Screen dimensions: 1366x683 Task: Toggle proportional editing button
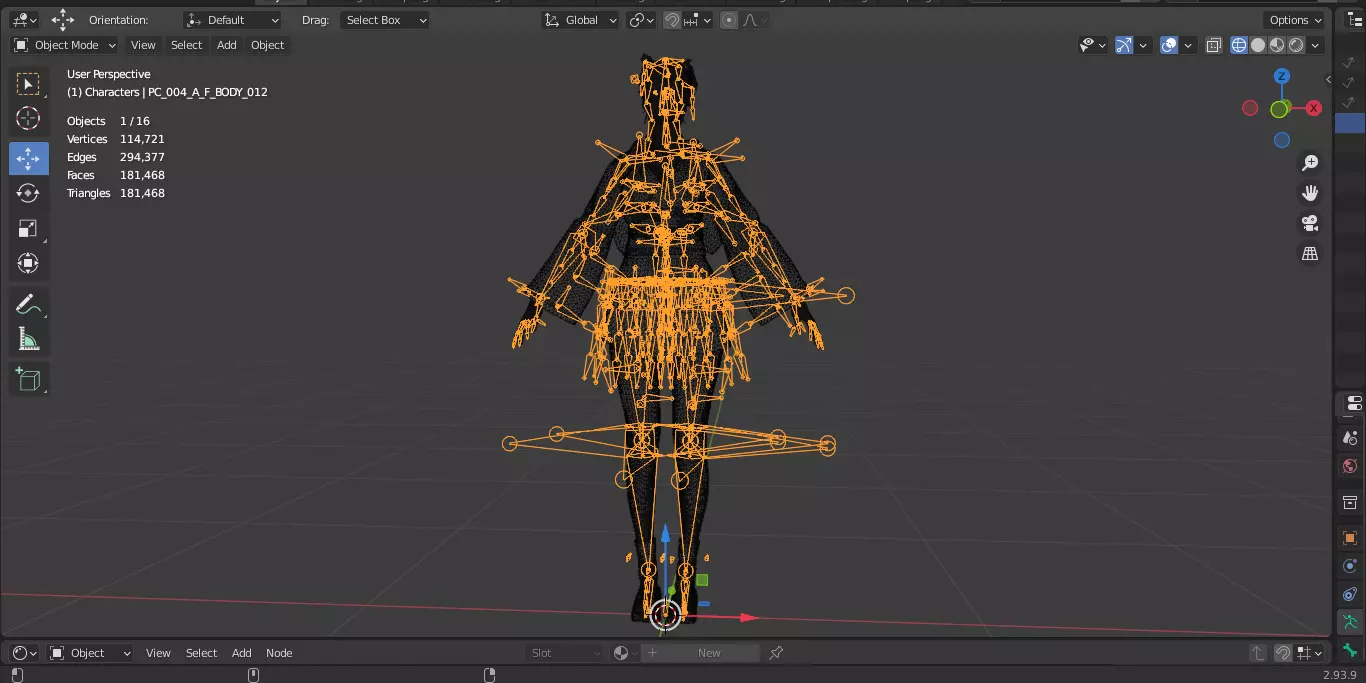(x=728, y=20)
